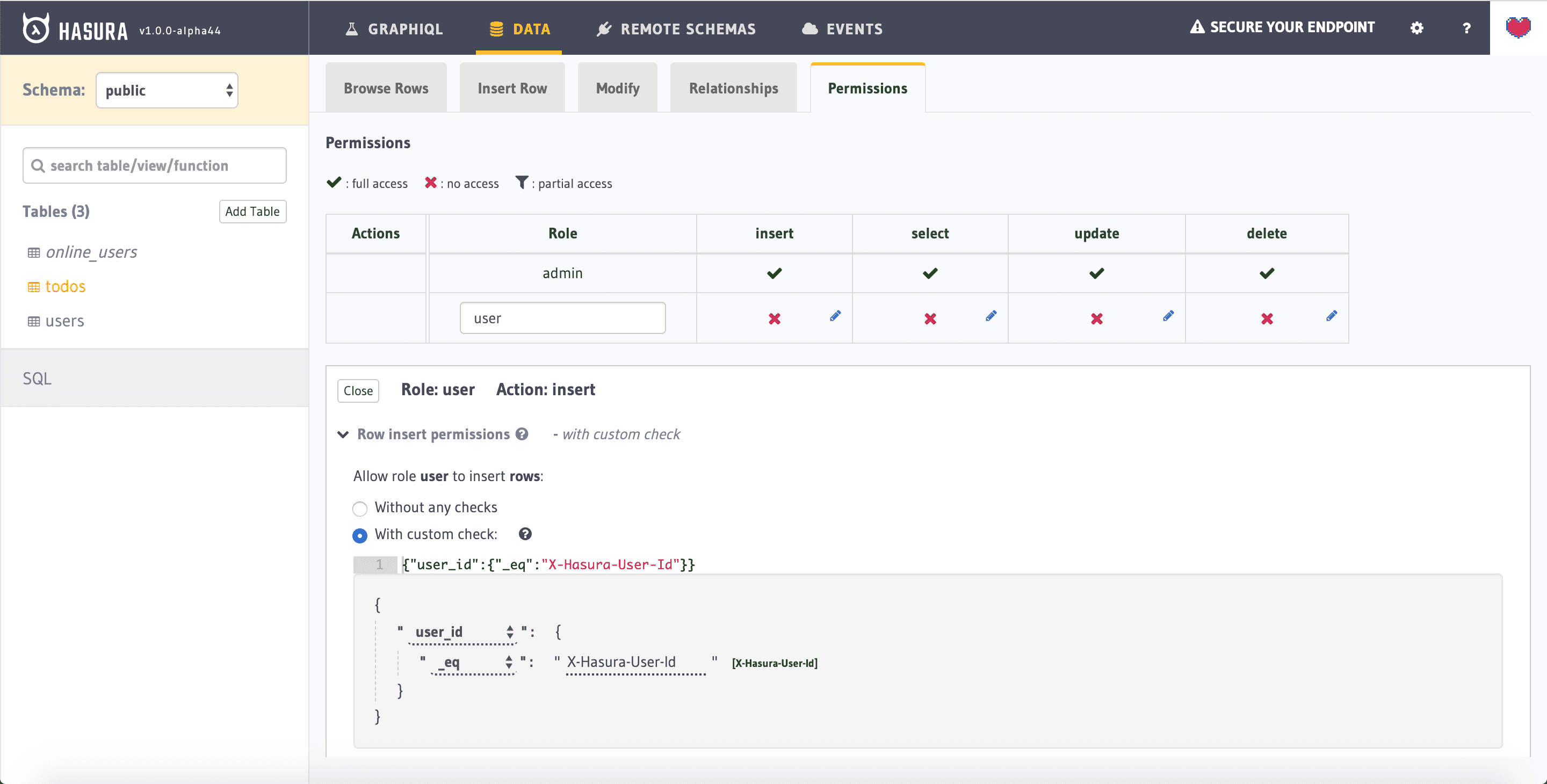The height and width of the screenshot is (784, 1547).
Task: Click the pixel heart icon
Action: coord(1517,27)
